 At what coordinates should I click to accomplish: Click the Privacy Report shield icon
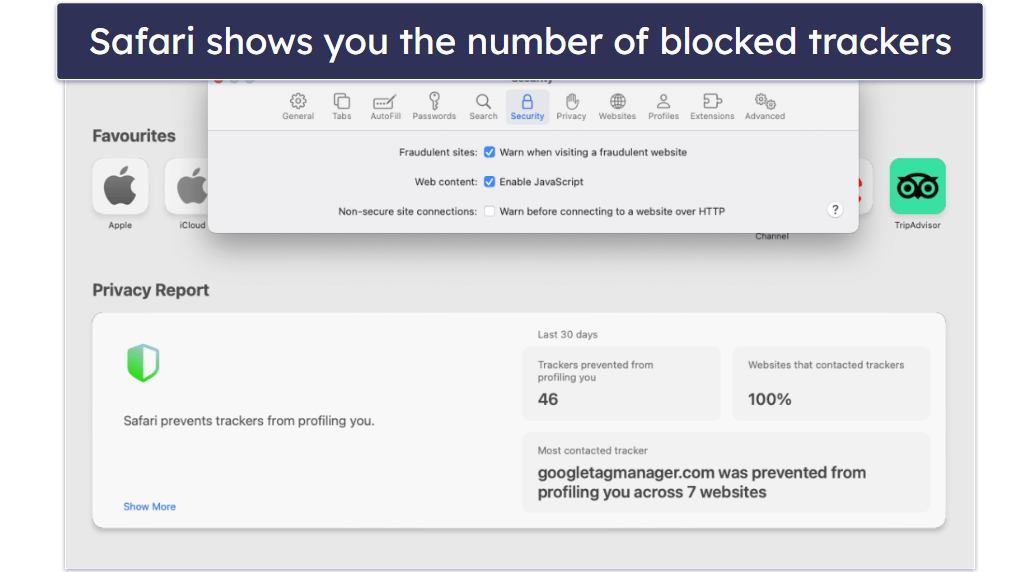143,363
